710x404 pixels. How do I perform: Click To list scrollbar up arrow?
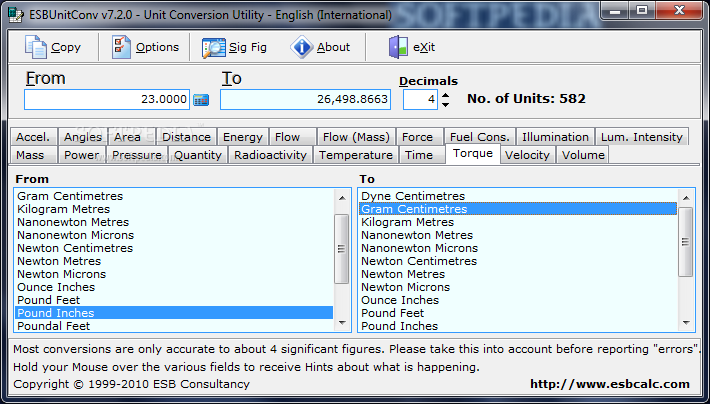click(686, 198)
